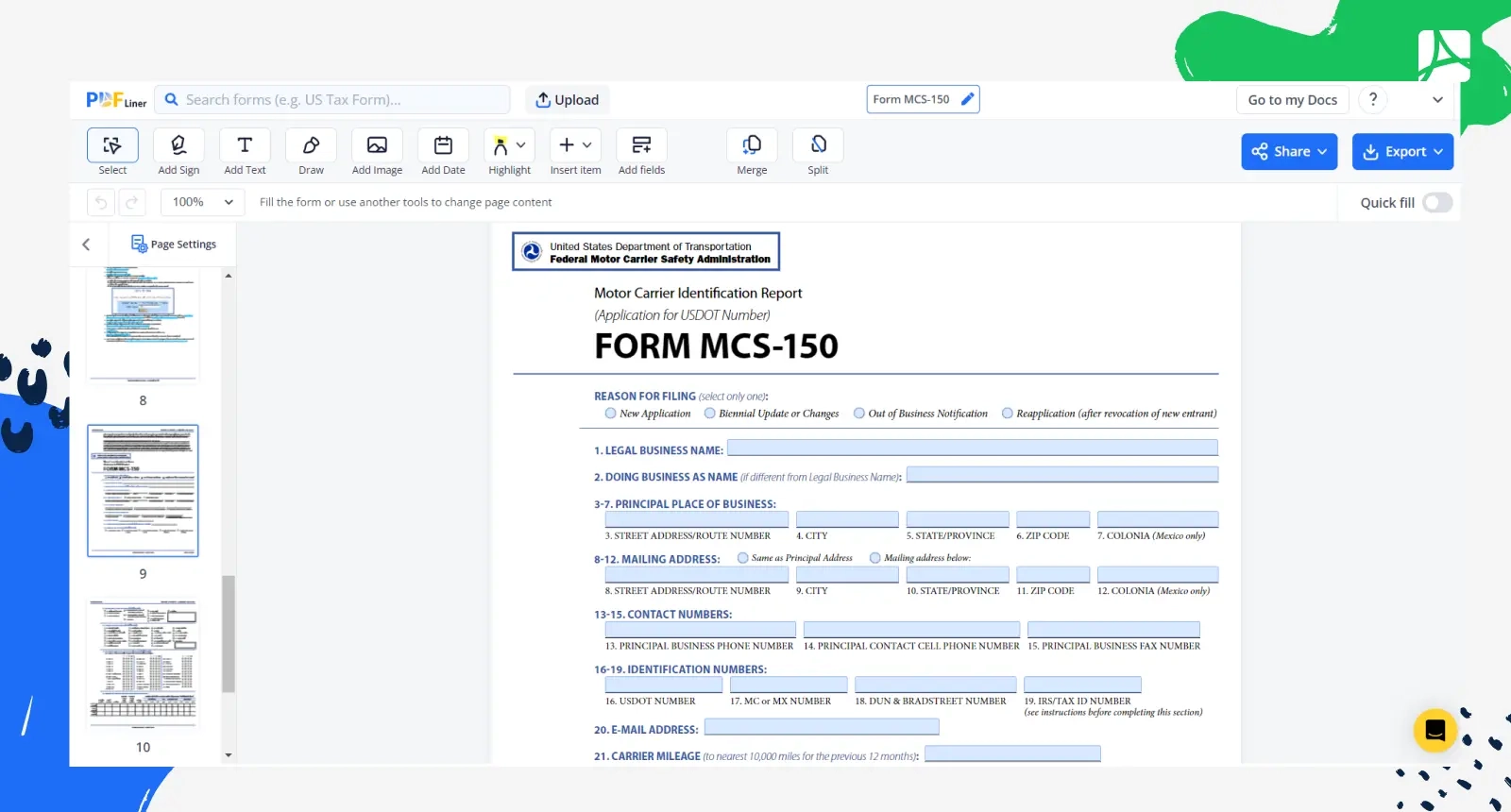
Task: Open page 8 thumbnail
Action: tap(143, 324)
